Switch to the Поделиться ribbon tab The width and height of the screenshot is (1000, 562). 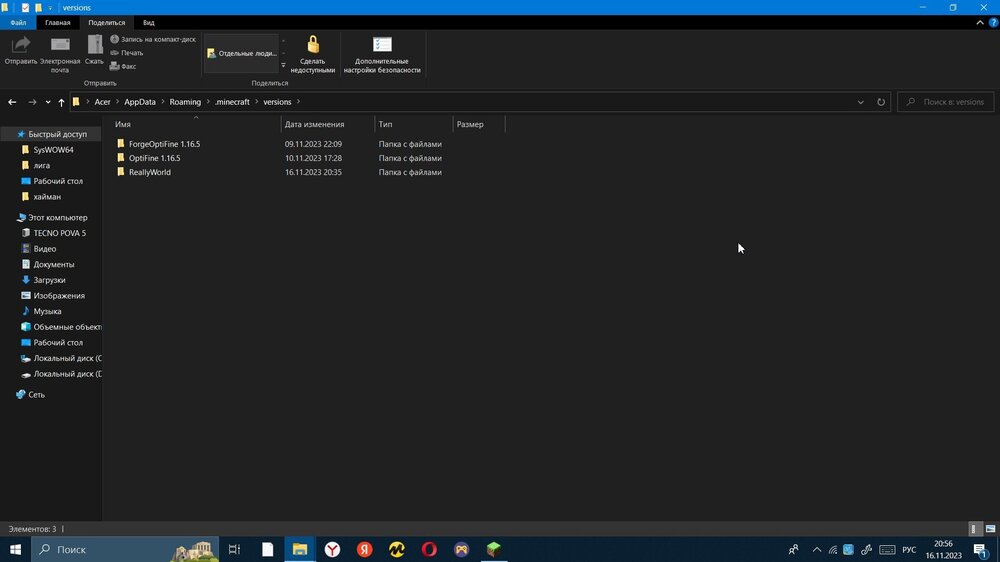[x=107, y=22]
